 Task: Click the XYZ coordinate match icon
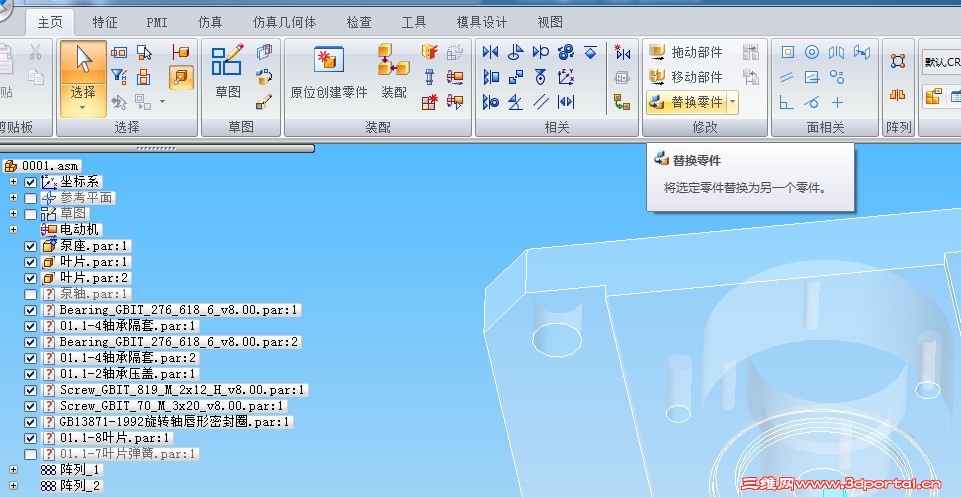(x=566, y=77)
